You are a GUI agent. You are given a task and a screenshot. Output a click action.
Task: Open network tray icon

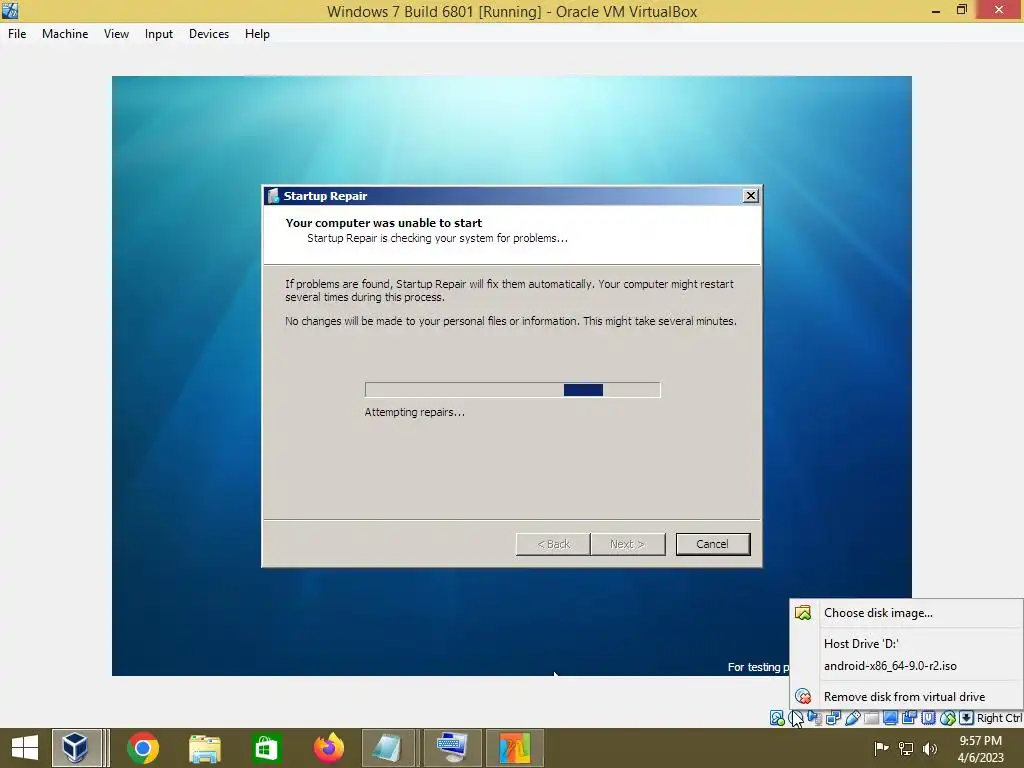906,748
